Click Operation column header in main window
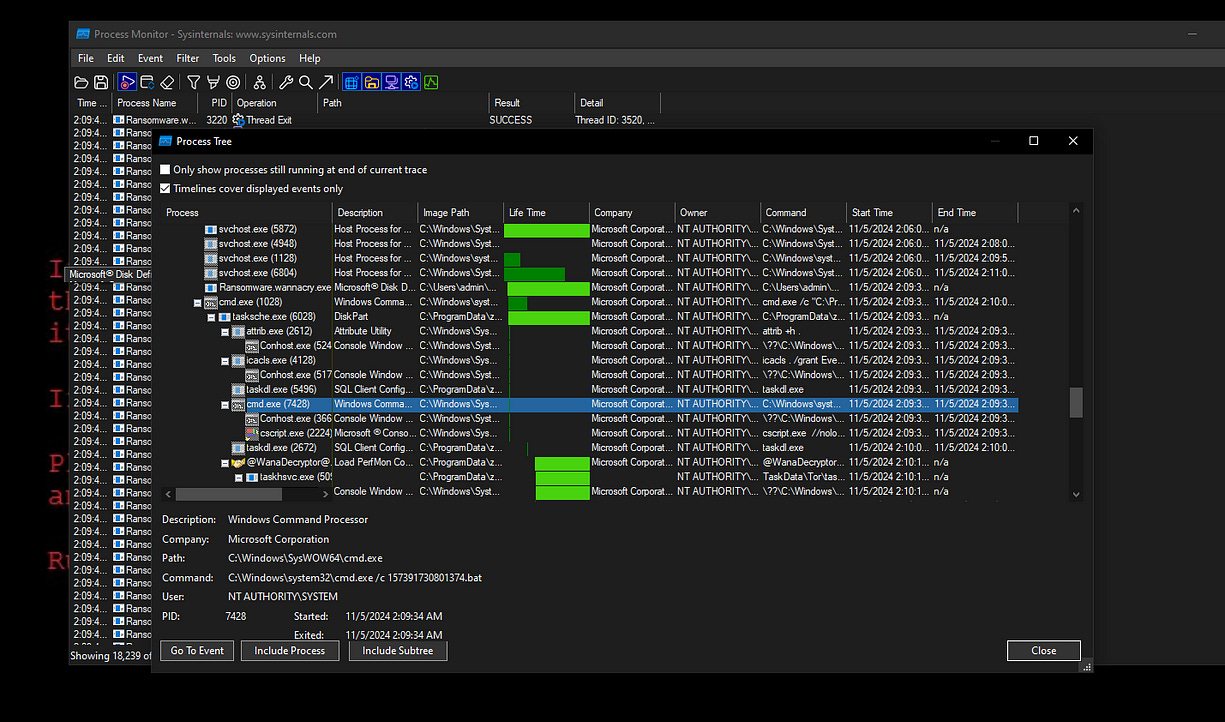The image size is (1225, 722). coord(275,102)
